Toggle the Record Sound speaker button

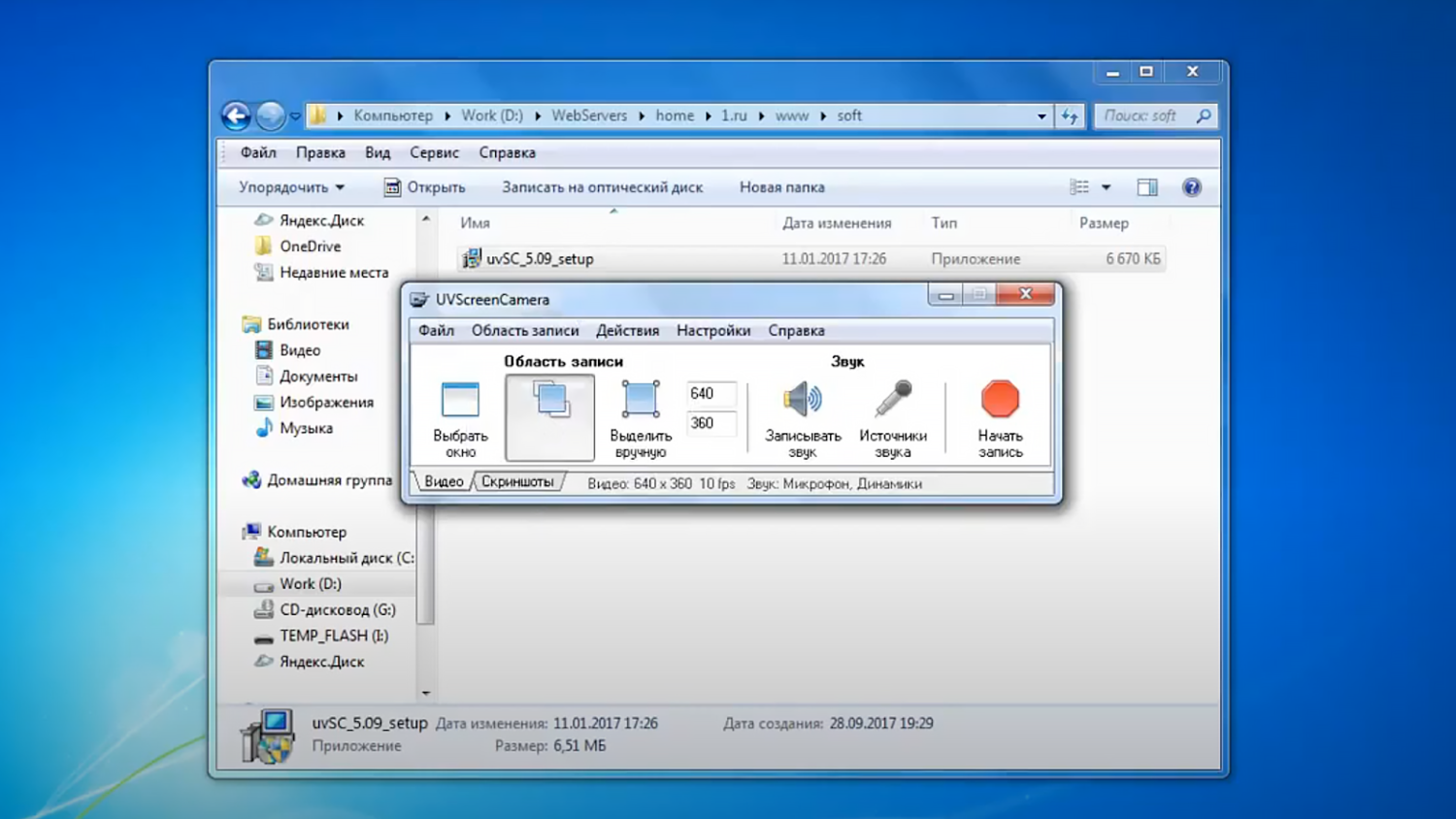[x=802, y=400]
